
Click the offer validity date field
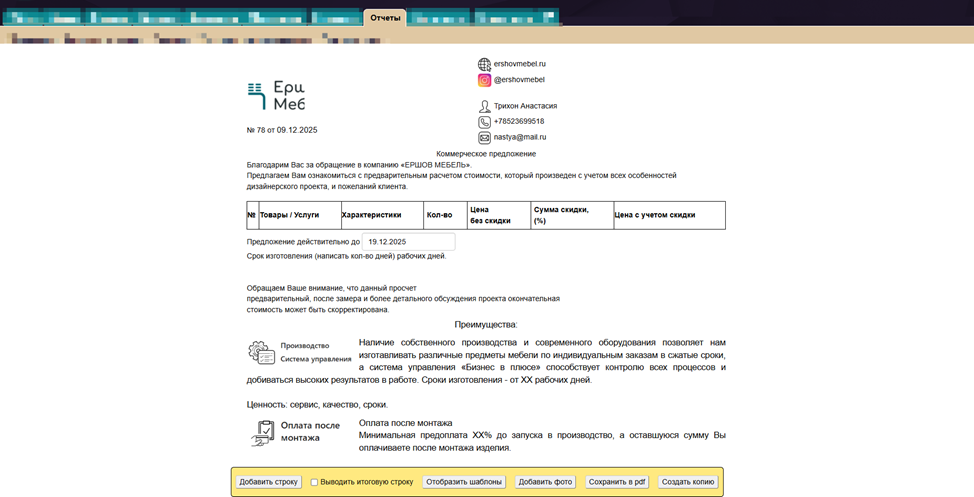pos(408,242)
